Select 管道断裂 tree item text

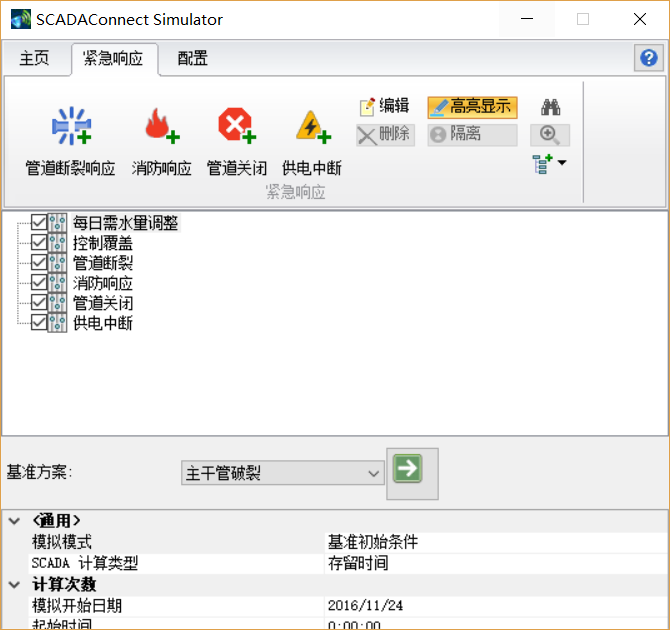click(x=103, y=263)
